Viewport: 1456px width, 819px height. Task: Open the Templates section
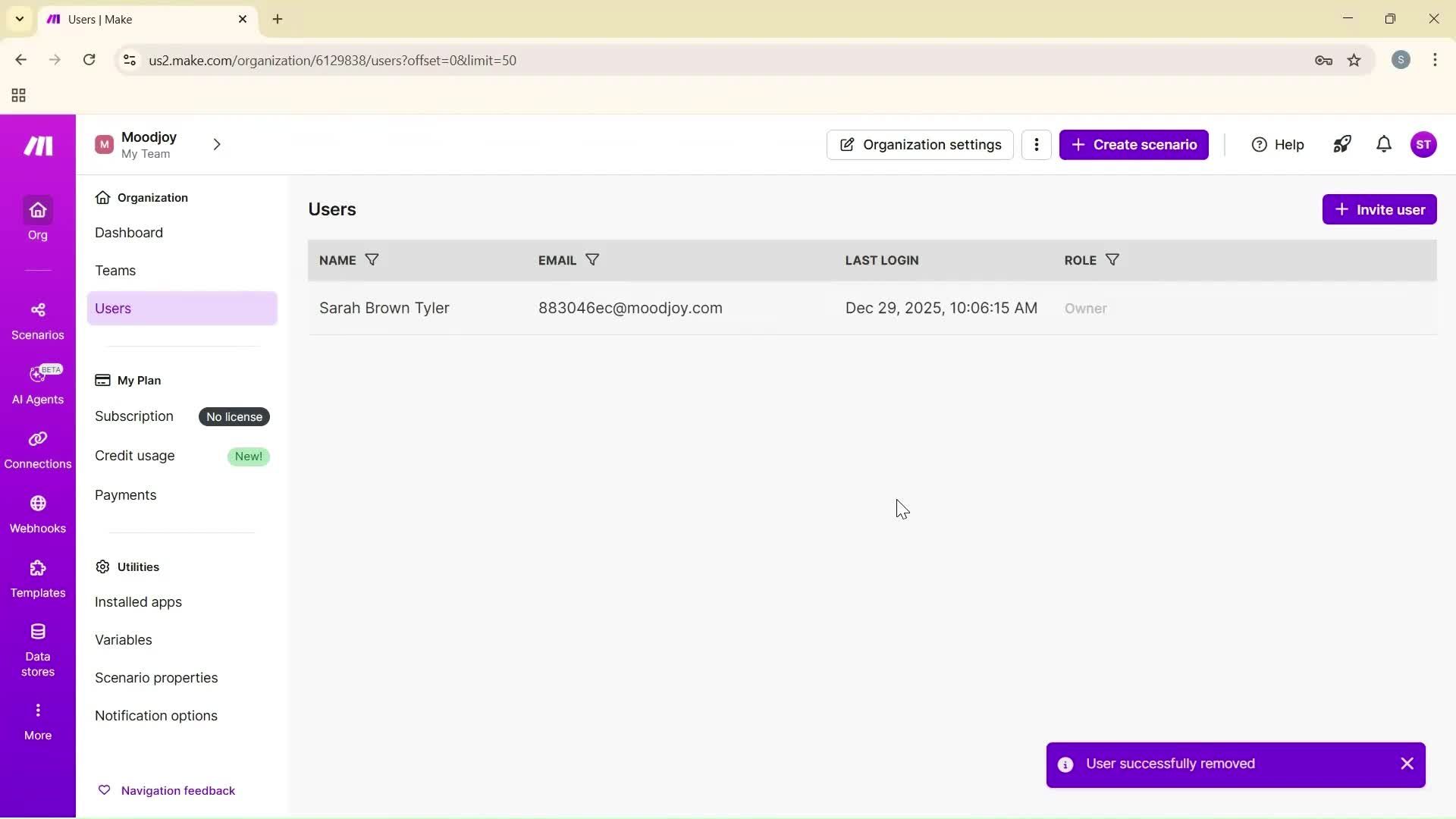(38, 579)
